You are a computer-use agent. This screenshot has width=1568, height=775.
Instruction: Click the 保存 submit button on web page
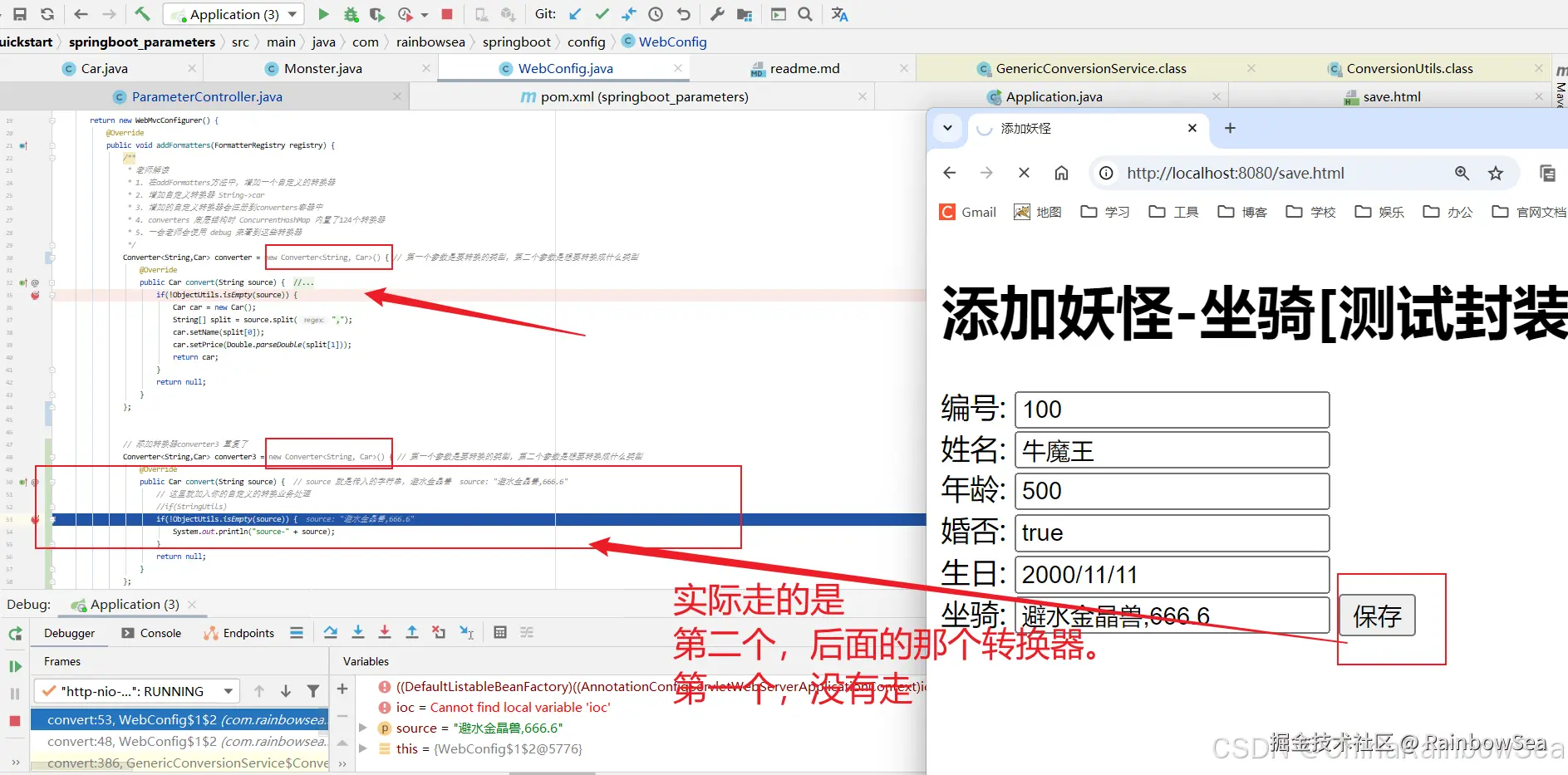tap(1377, 616)
